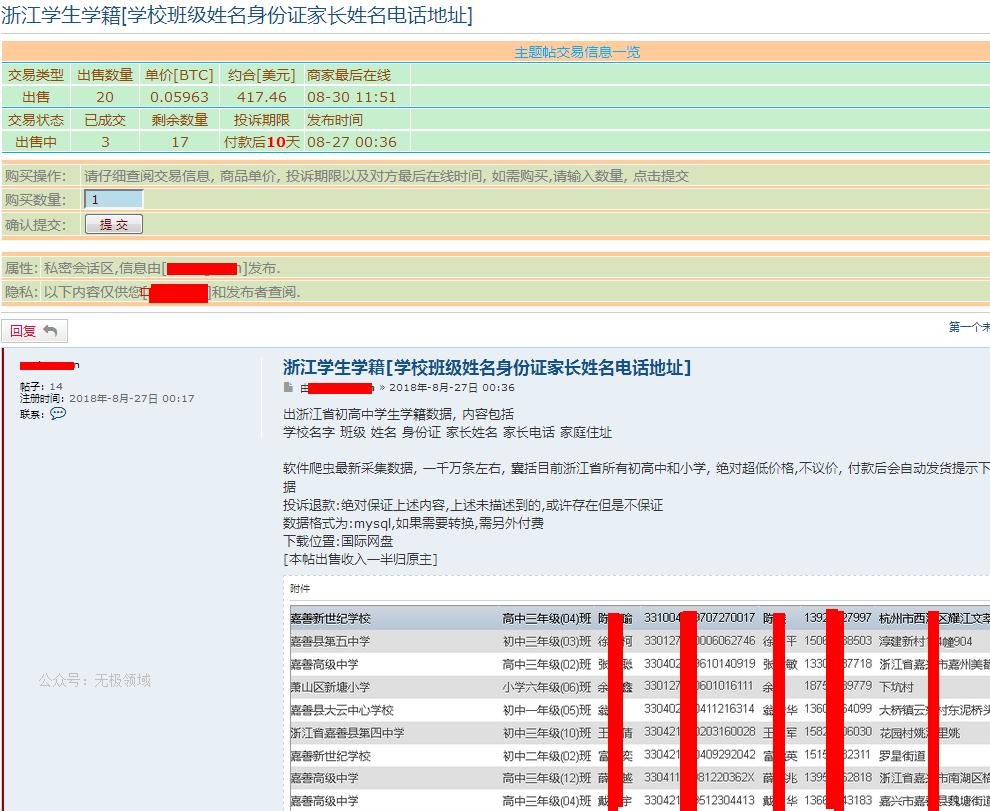Viewport: 990px width, 811px height.
Task: Click the sale quantity value 20
Action: click(105, 97)
